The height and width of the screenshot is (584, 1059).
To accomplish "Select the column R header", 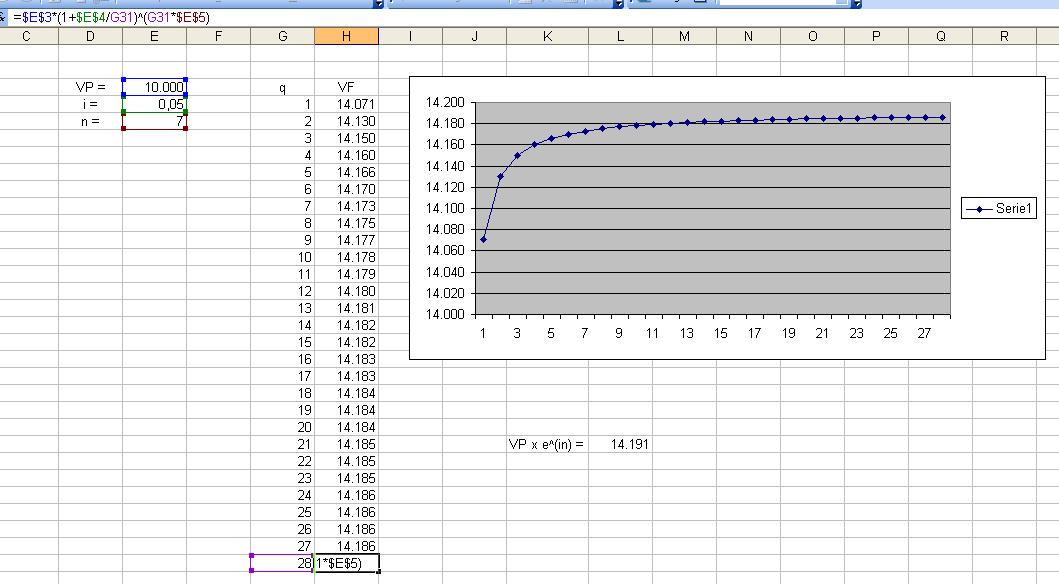I will (1004, 36).
